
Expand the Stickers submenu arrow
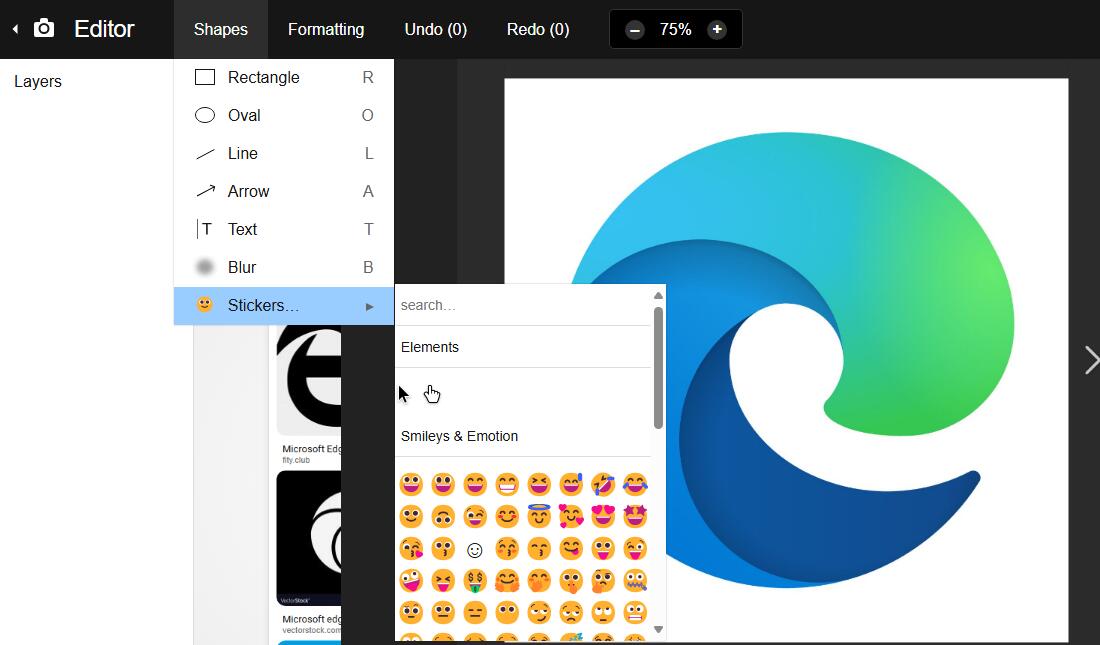pyautogui.click(x=369, y=306)
